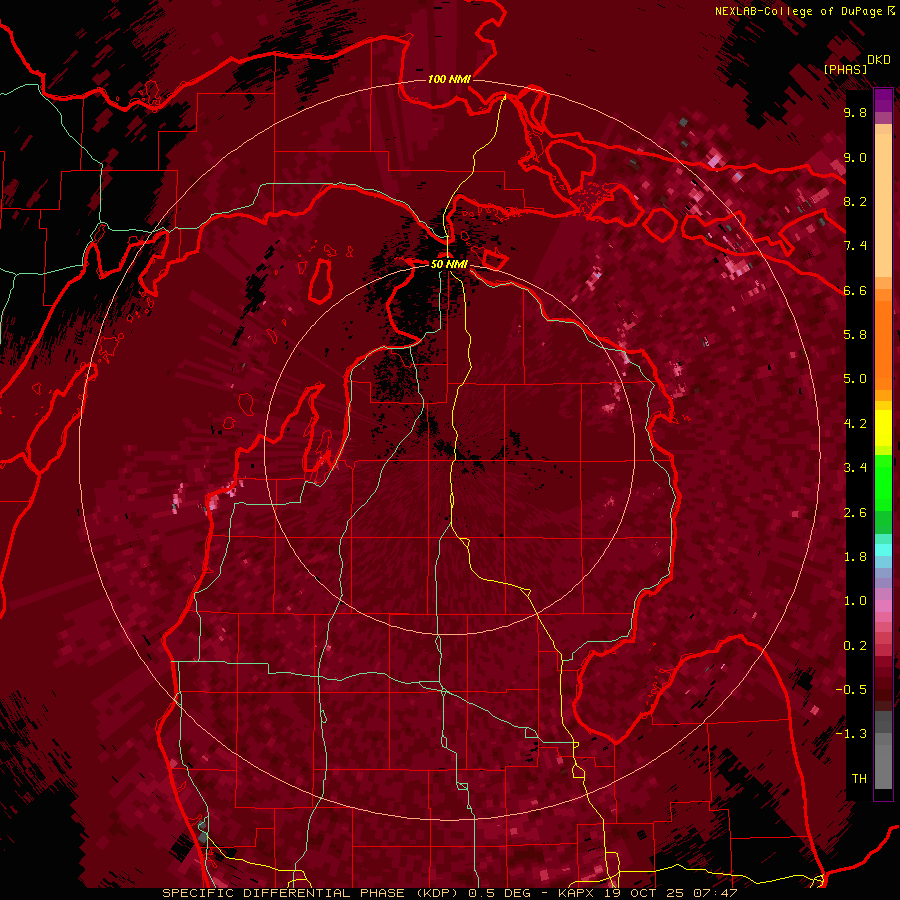900x900 pixels.
Task: Click the 5.8 value on the scale
Action: [x=855, y=334]
